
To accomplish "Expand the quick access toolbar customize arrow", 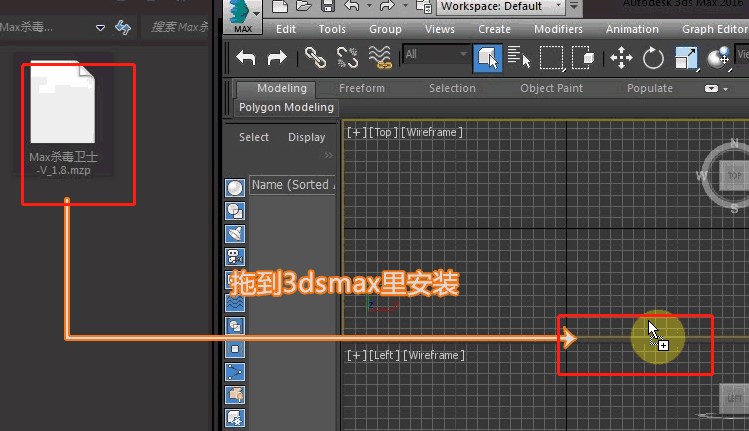I will coord(574,6).
